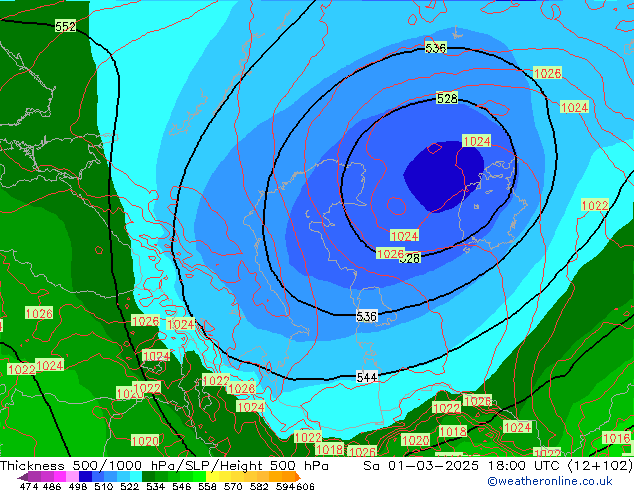Click the date 'Sa 01-03-2025 18:00 UTC'
The image size is (634, 490).
coord(463,466)
